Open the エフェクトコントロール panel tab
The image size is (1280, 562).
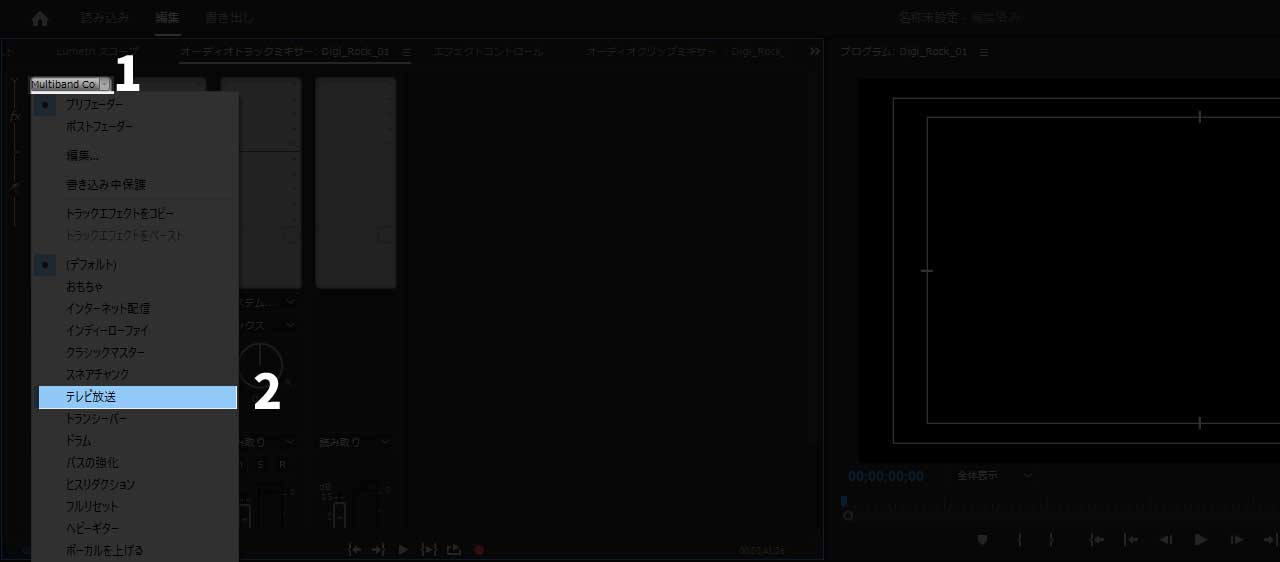click(489, 51)
